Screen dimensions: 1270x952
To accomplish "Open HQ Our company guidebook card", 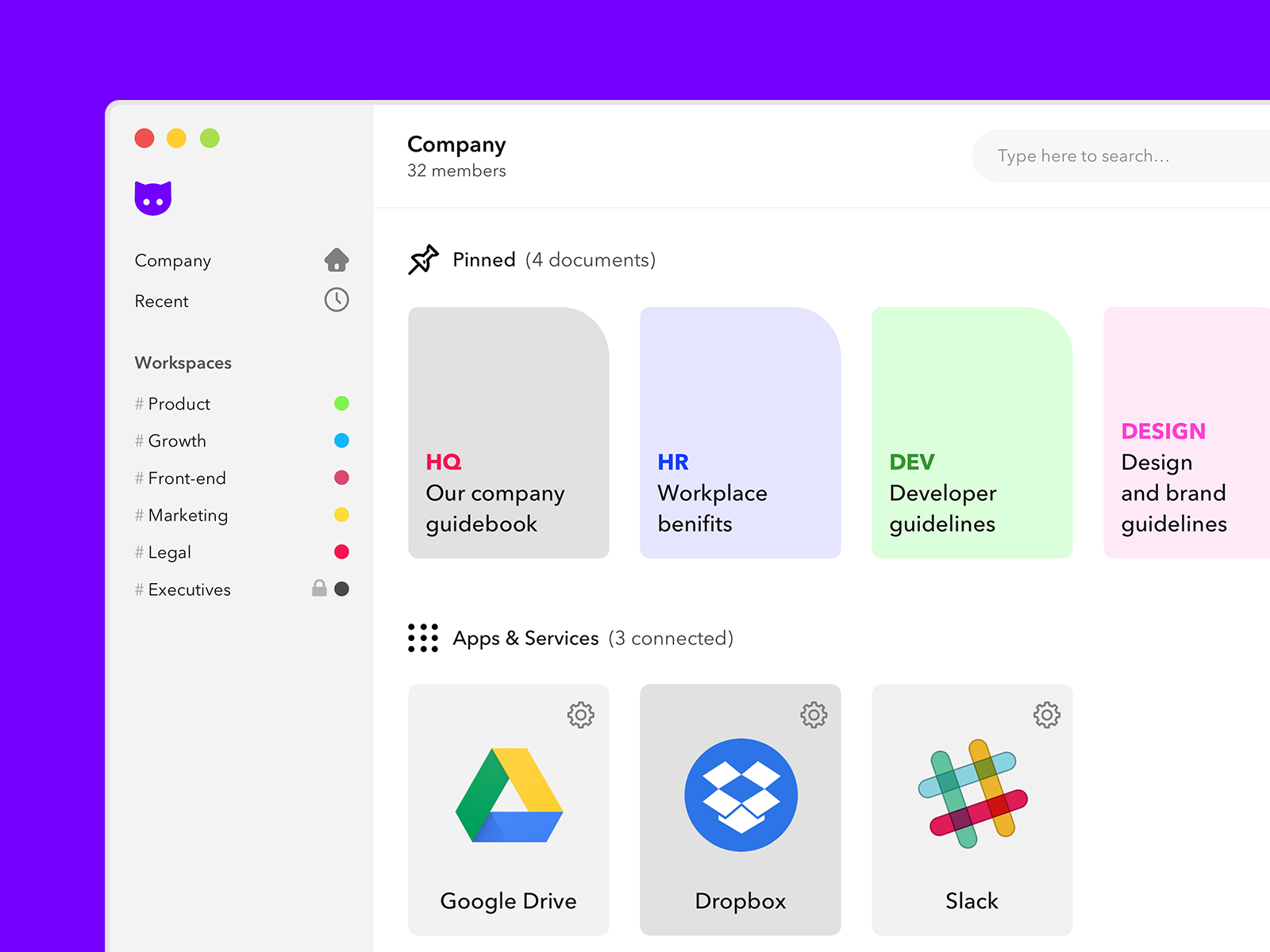I will (x=509, y=432).
